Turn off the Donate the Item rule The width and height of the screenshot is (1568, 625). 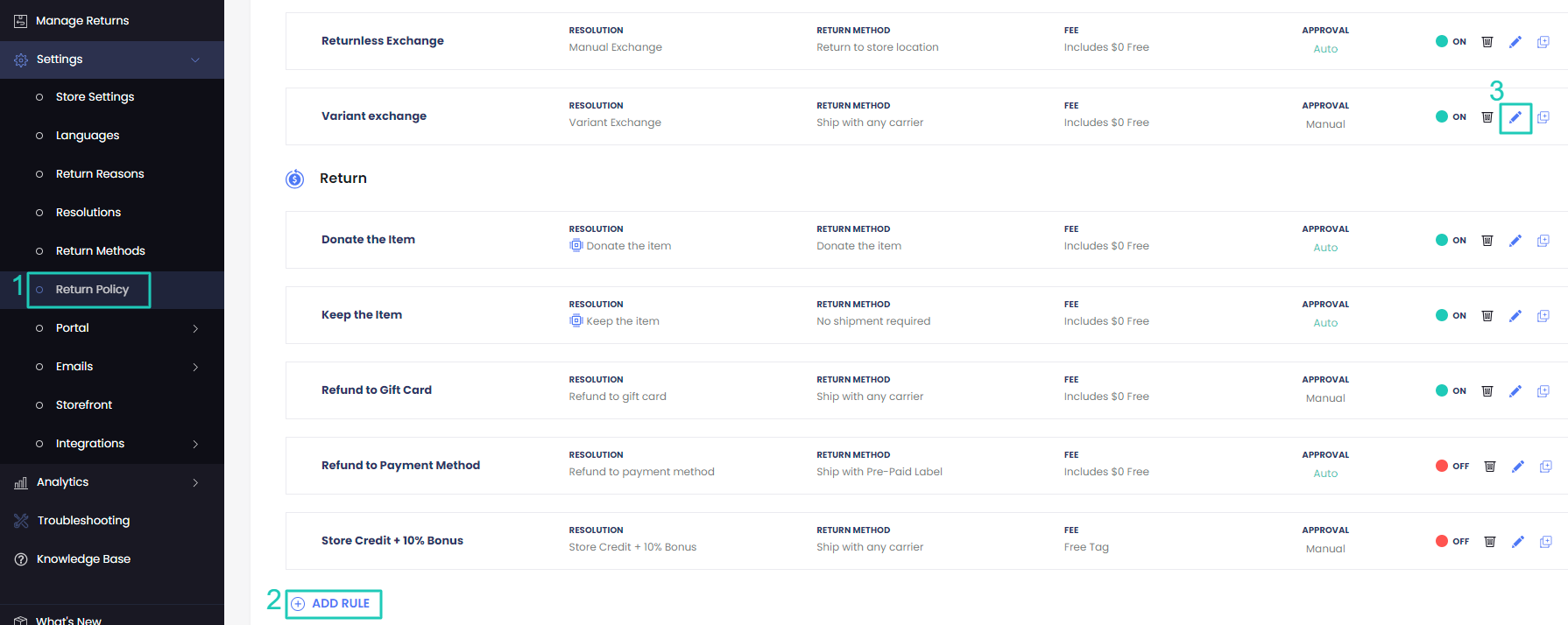tap(1450, 241)
